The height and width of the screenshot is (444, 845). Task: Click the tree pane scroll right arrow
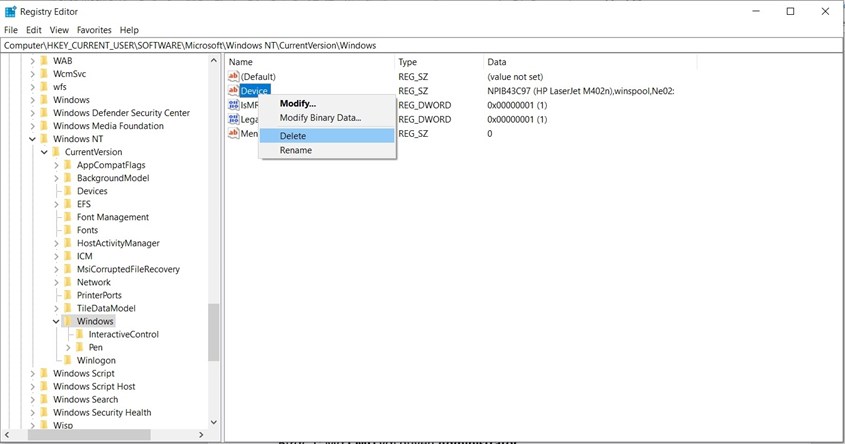(202, 434)
